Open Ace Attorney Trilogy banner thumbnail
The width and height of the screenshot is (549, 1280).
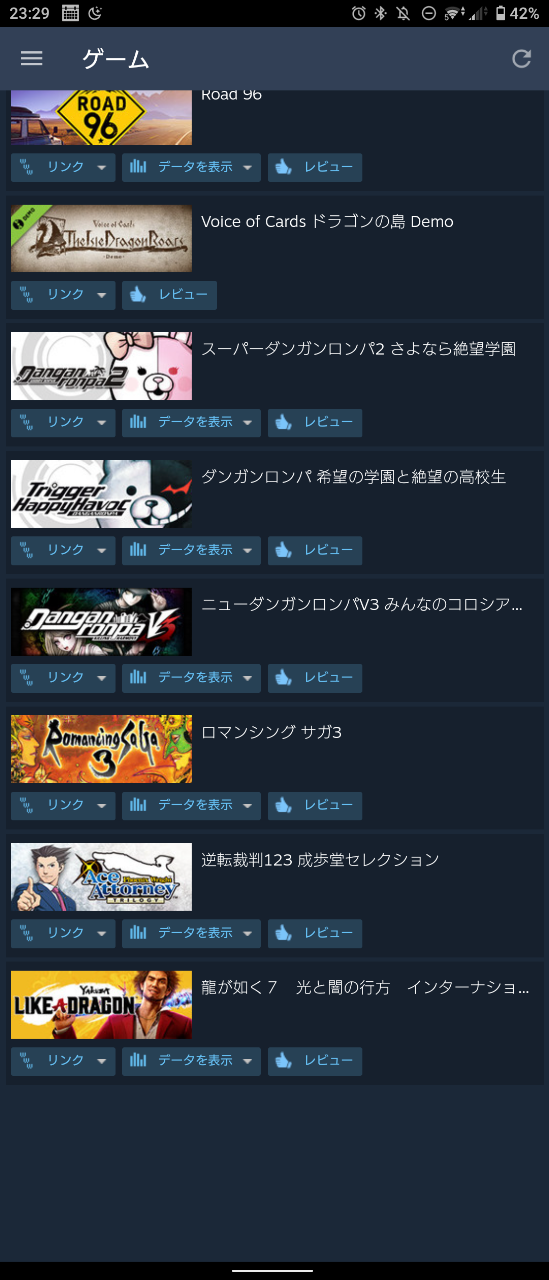[x=101, y=877]
